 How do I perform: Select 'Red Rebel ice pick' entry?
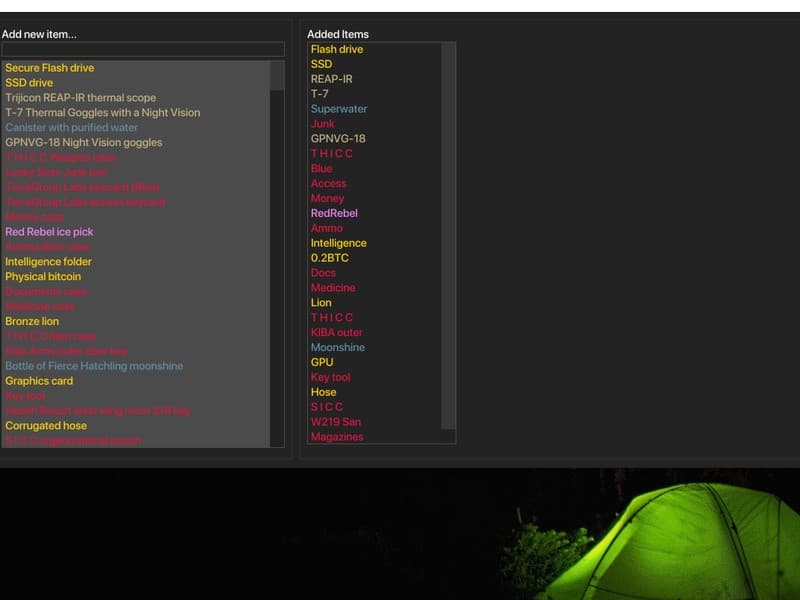(49, 232)
